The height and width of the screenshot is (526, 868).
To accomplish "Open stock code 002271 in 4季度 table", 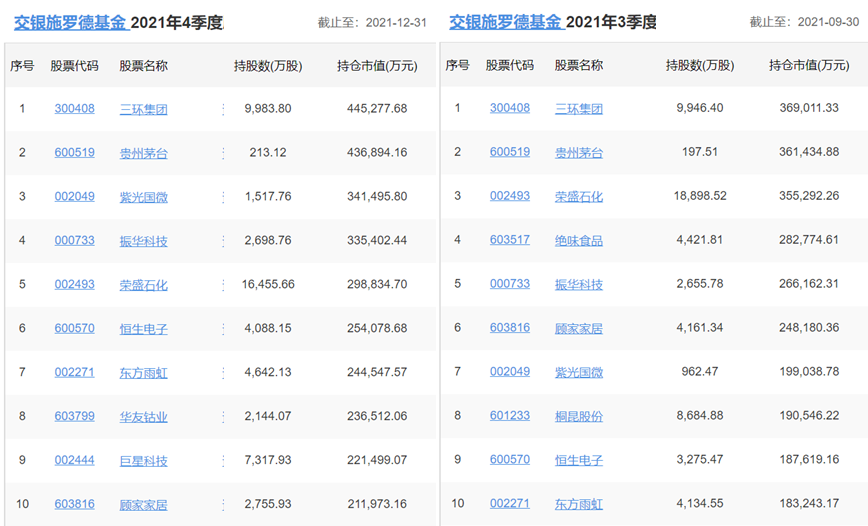I will pyautogui.click(x=75, y=372).
